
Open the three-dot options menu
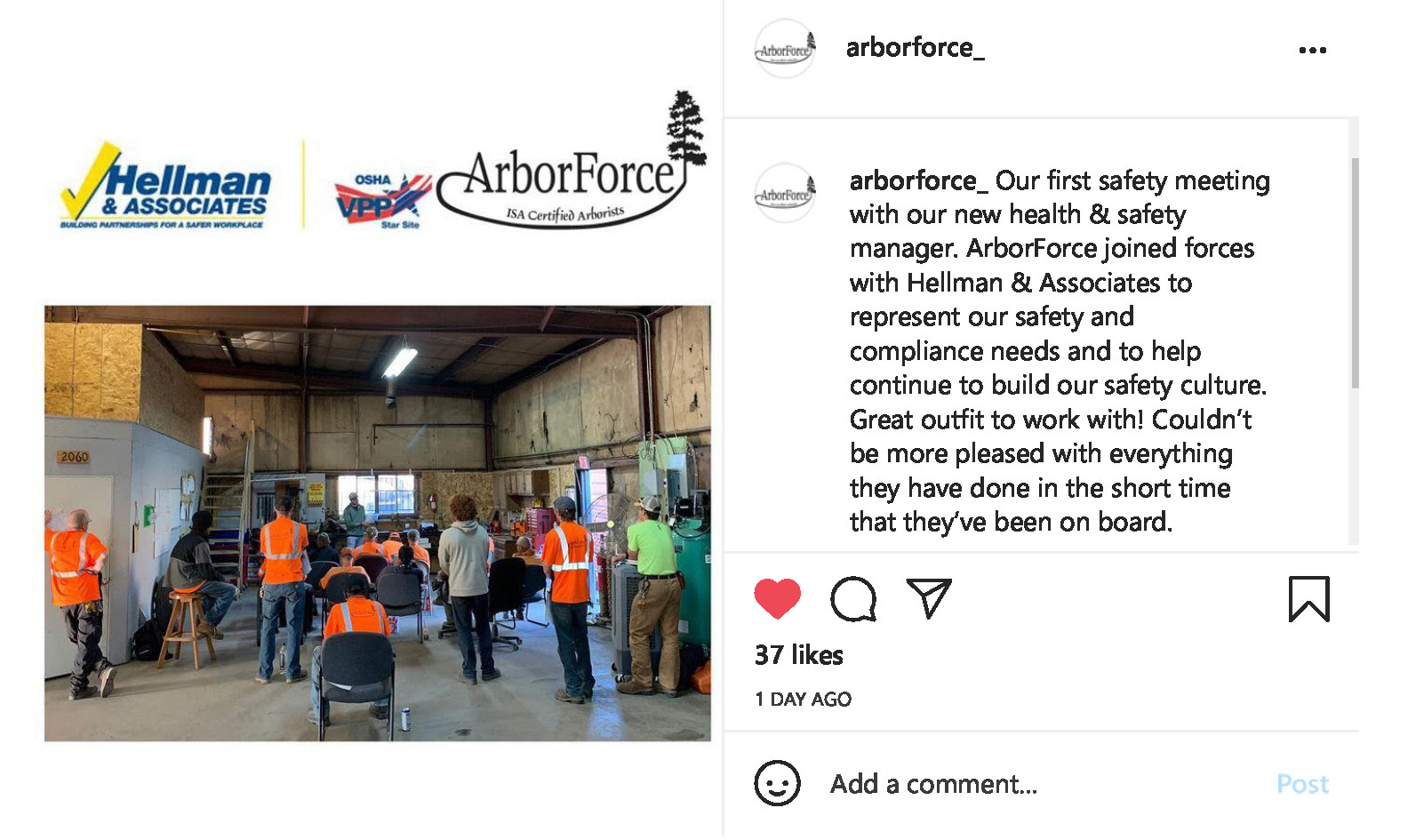1312,50
